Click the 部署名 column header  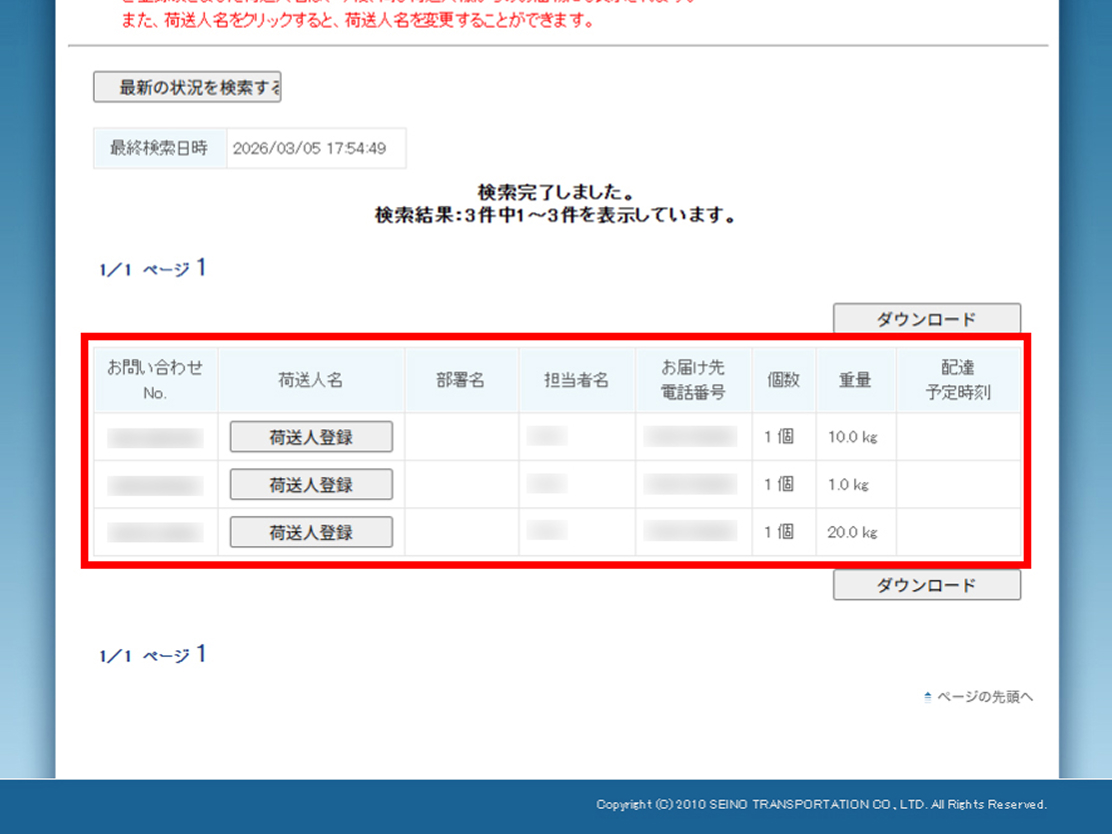tap(461, 380)
